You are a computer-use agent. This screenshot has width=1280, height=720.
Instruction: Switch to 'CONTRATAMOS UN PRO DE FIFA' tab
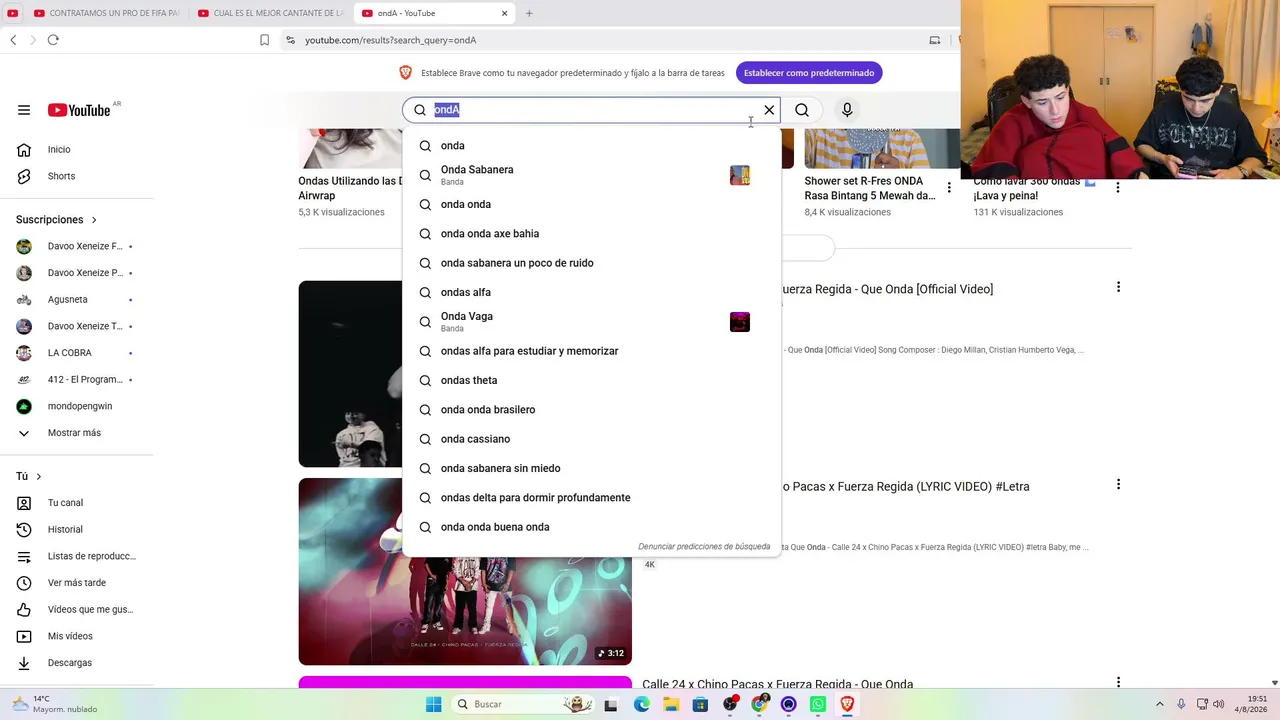105,13
